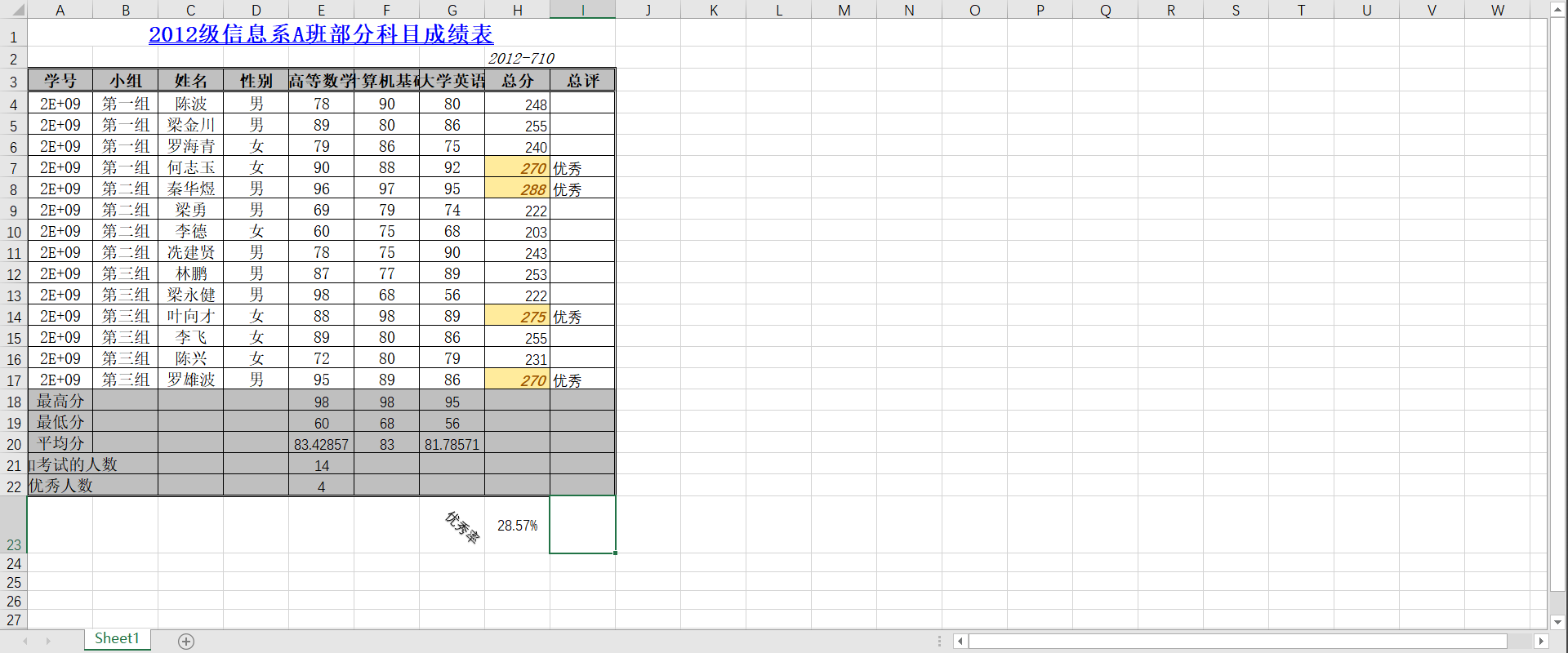The image size is (1568, 653).
Task: Click highlighted total score 288
Action: 517,189
